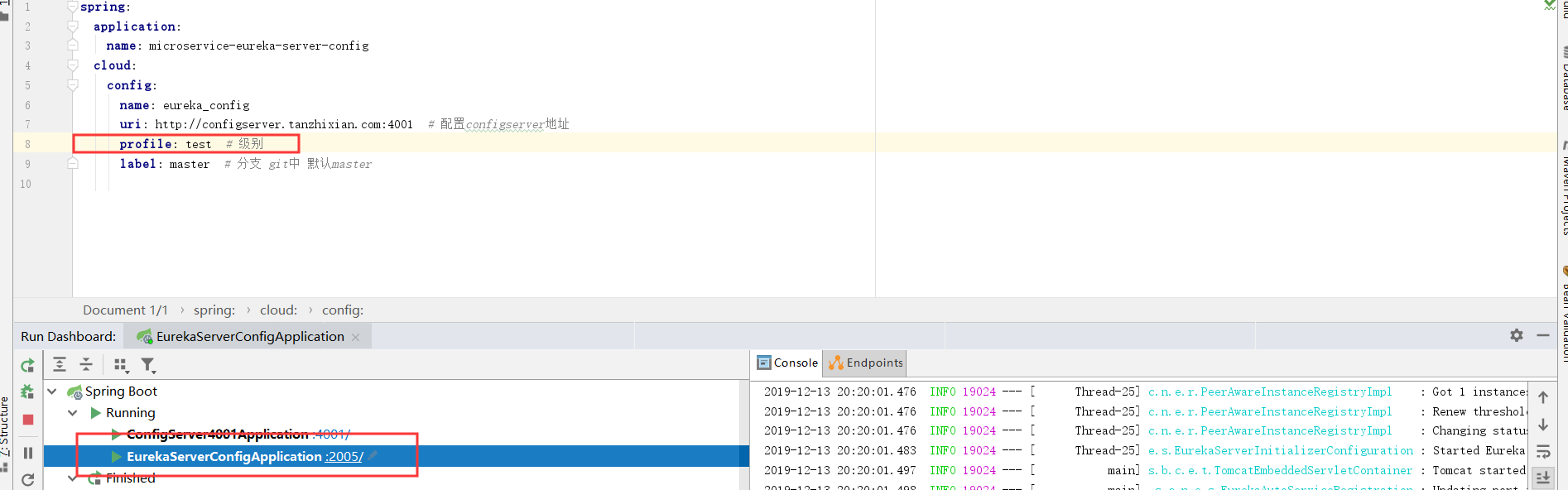This screenshot has height=490, width=1568.
Task: Open Run Dashboard settings gear
Action: click(1517, 335)
